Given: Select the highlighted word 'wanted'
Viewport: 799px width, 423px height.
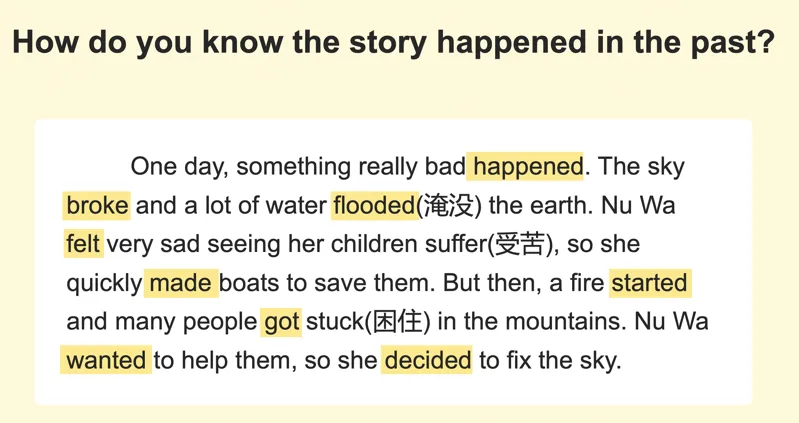Looking at the screenshot, I should tap(106, 360).
